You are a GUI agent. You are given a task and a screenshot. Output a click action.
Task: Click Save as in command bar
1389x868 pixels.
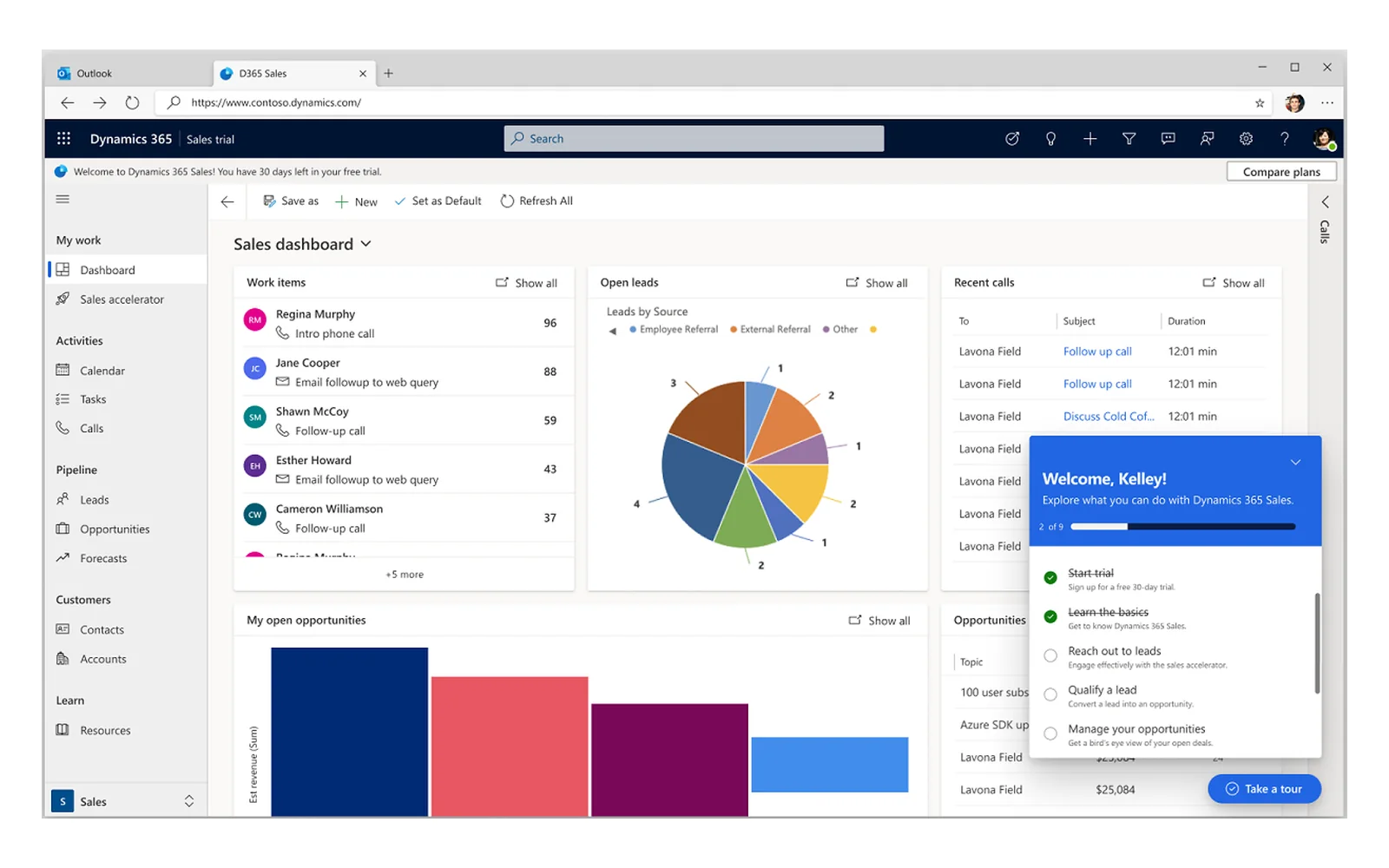pos(291,201)
